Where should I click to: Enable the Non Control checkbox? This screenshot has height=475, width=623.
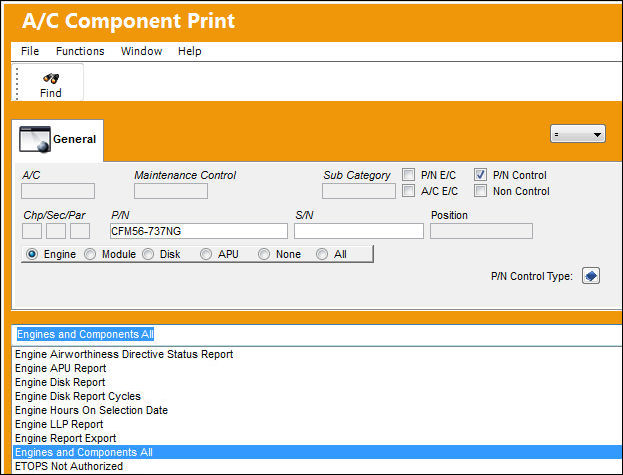(480, 191)
